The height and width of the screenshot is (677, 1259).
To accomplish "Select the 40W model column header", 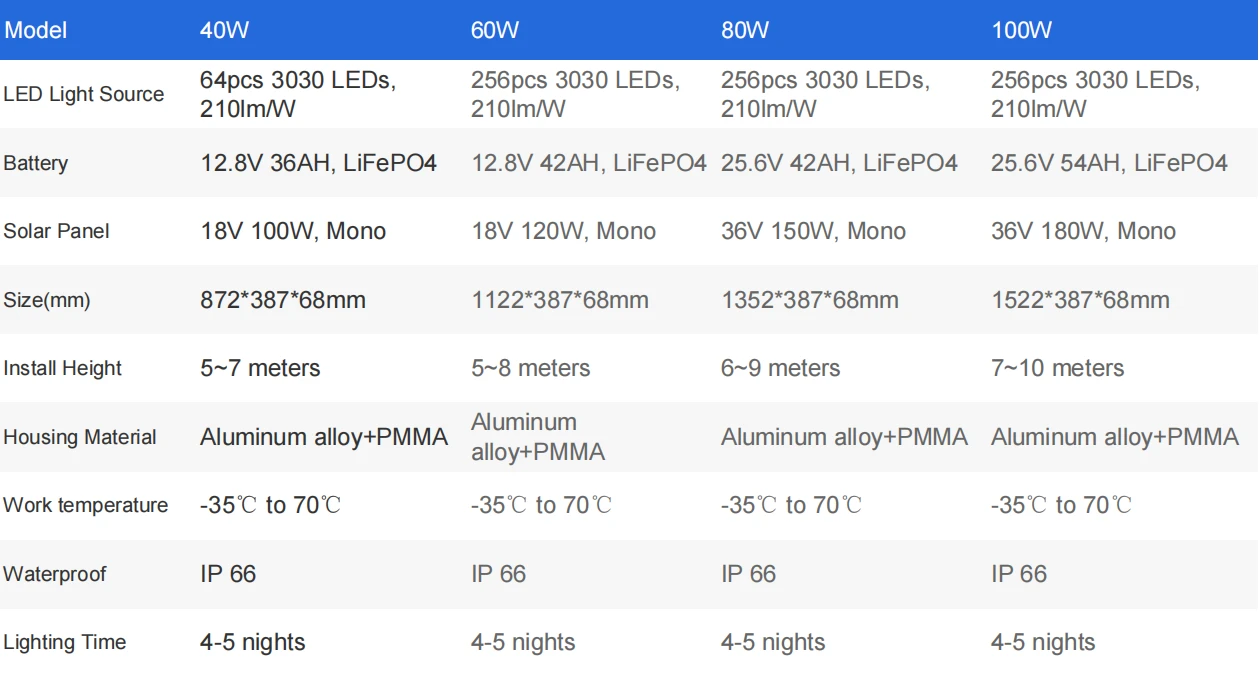I will tap(224, 30).
